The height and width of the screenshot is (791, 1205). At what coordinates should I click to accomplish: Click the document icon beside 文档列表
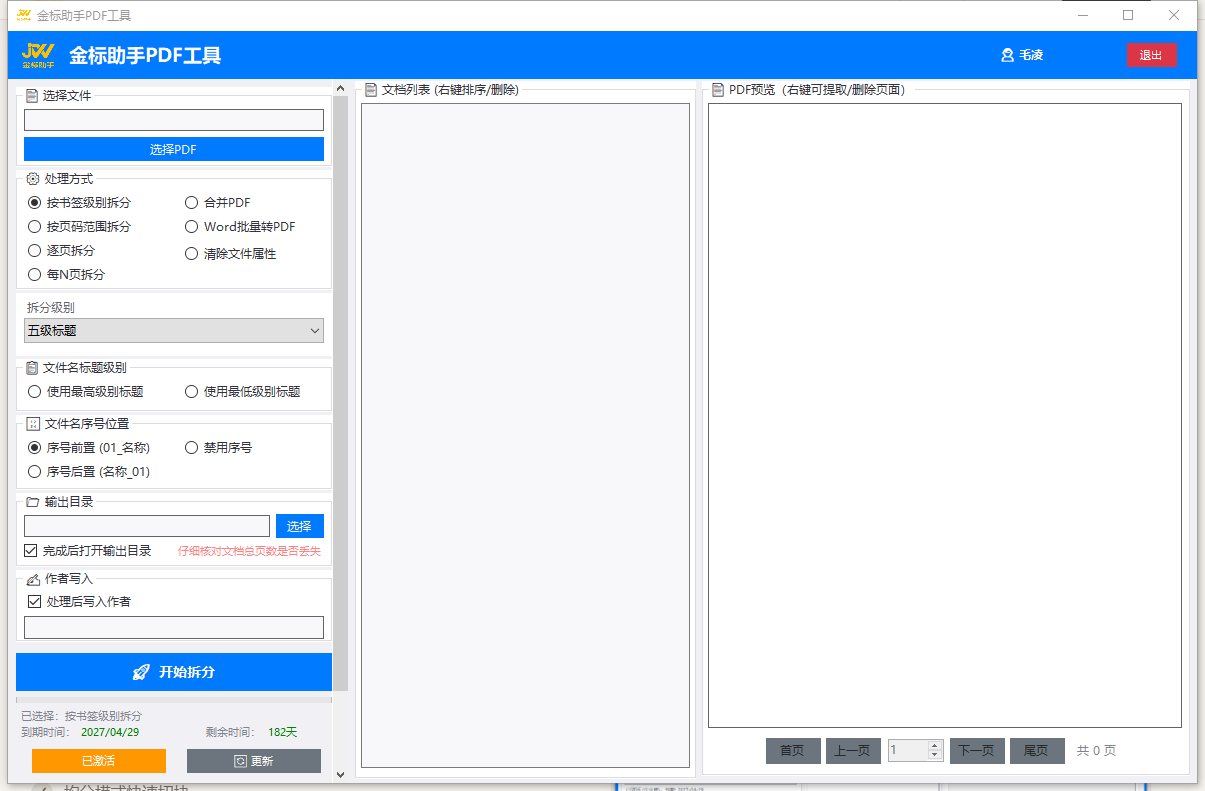371,89
